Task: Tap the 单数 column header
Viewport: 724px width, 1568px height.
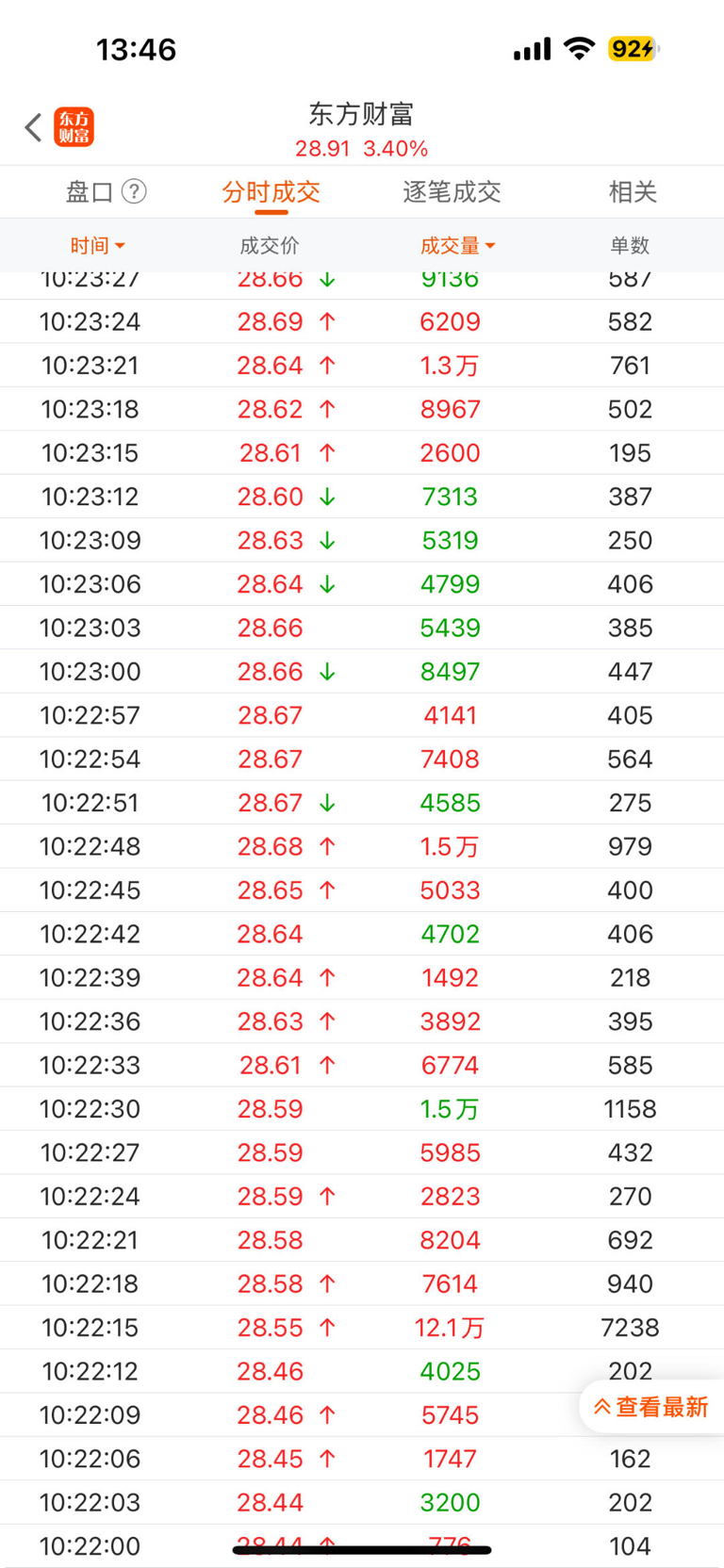Action: pos(630,246)
